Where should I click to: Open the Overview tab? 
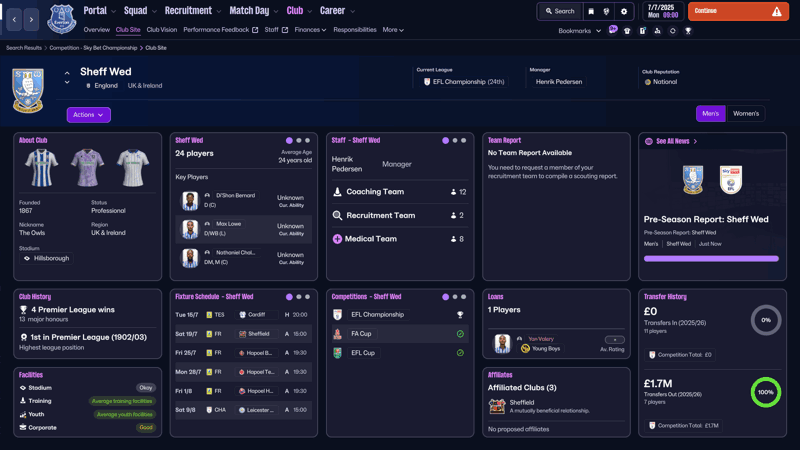click(96, 30)
